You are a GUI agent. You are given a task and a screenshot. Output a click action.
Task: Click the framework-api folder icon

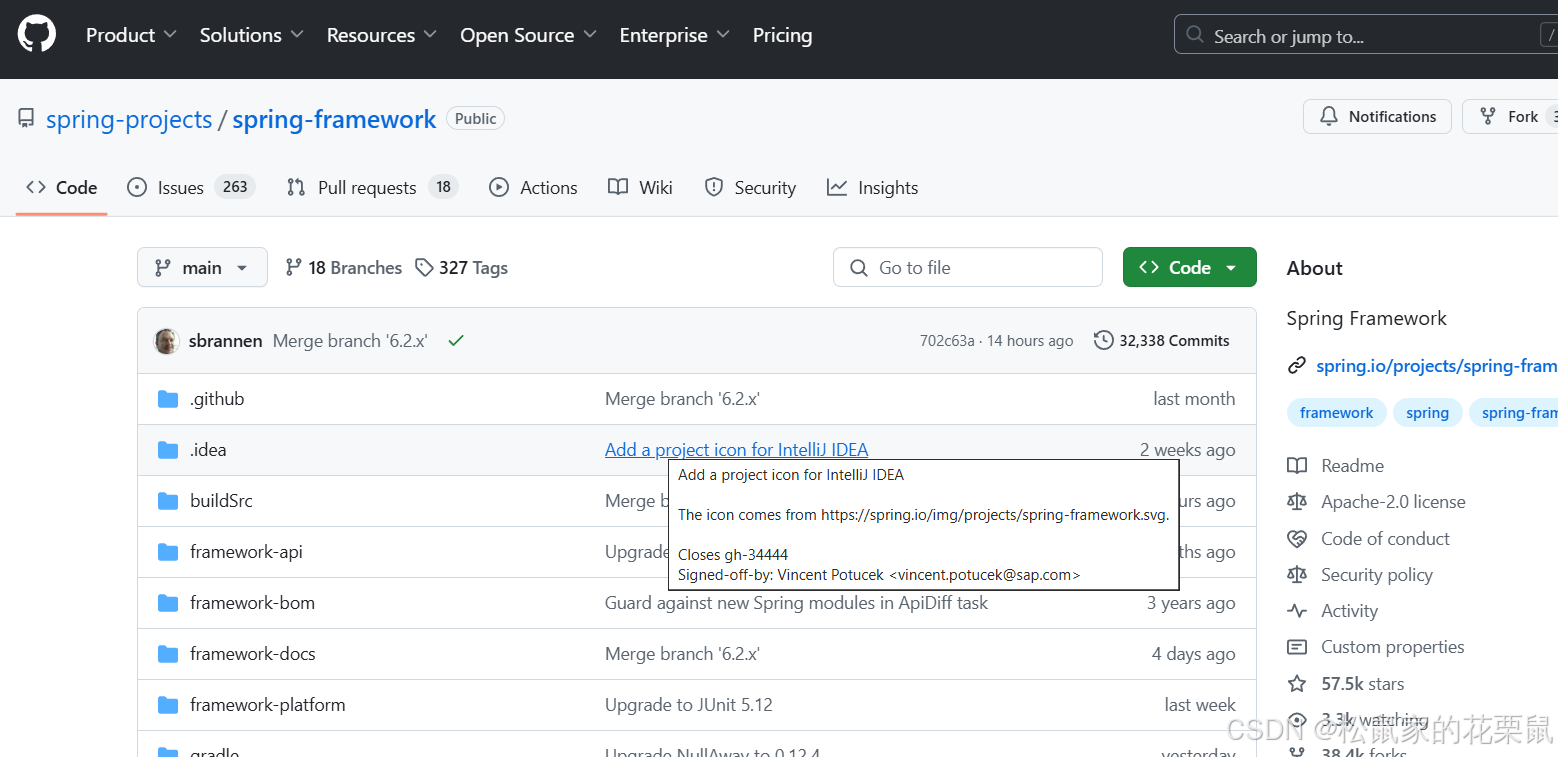pos(168,552)
